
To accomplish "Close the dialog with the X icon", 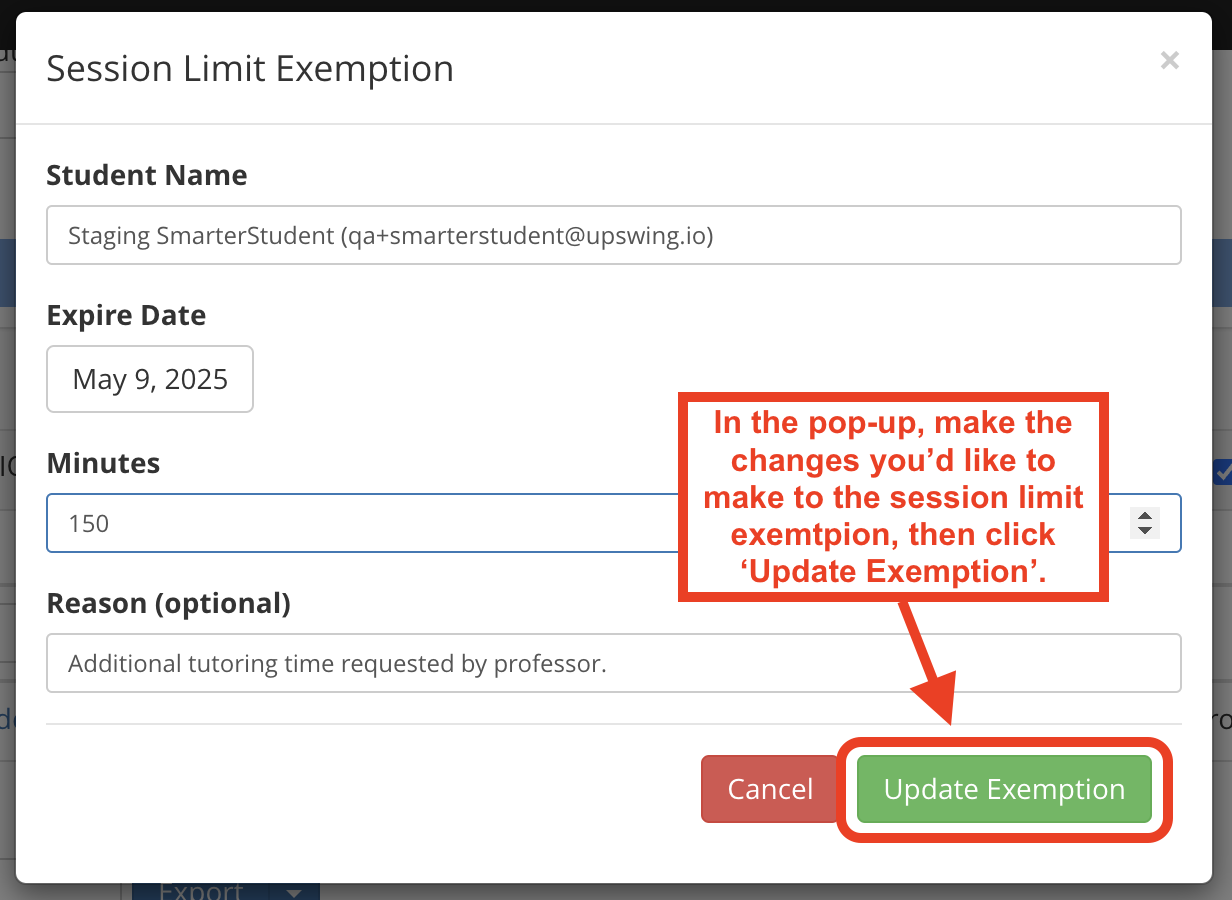I will [x=1169, y=61].
